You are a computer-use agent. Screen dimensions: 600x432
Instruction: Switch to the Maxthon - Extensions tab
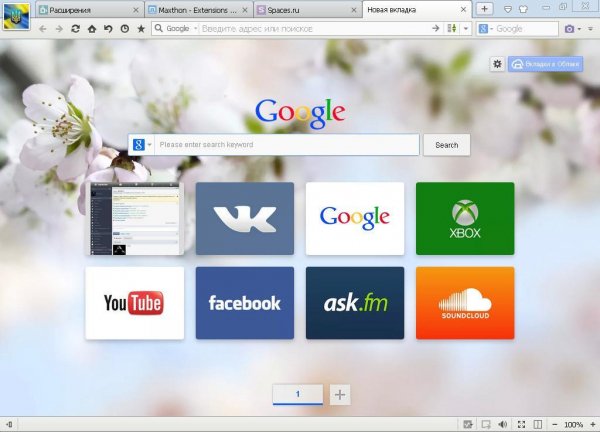[x=199, y=10]
